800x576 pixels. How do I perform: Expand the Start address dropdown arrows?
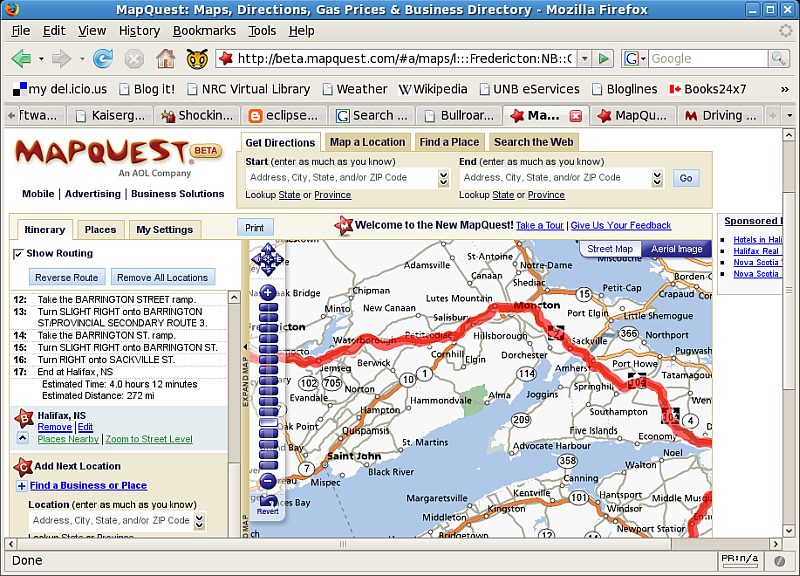[443, 178]
